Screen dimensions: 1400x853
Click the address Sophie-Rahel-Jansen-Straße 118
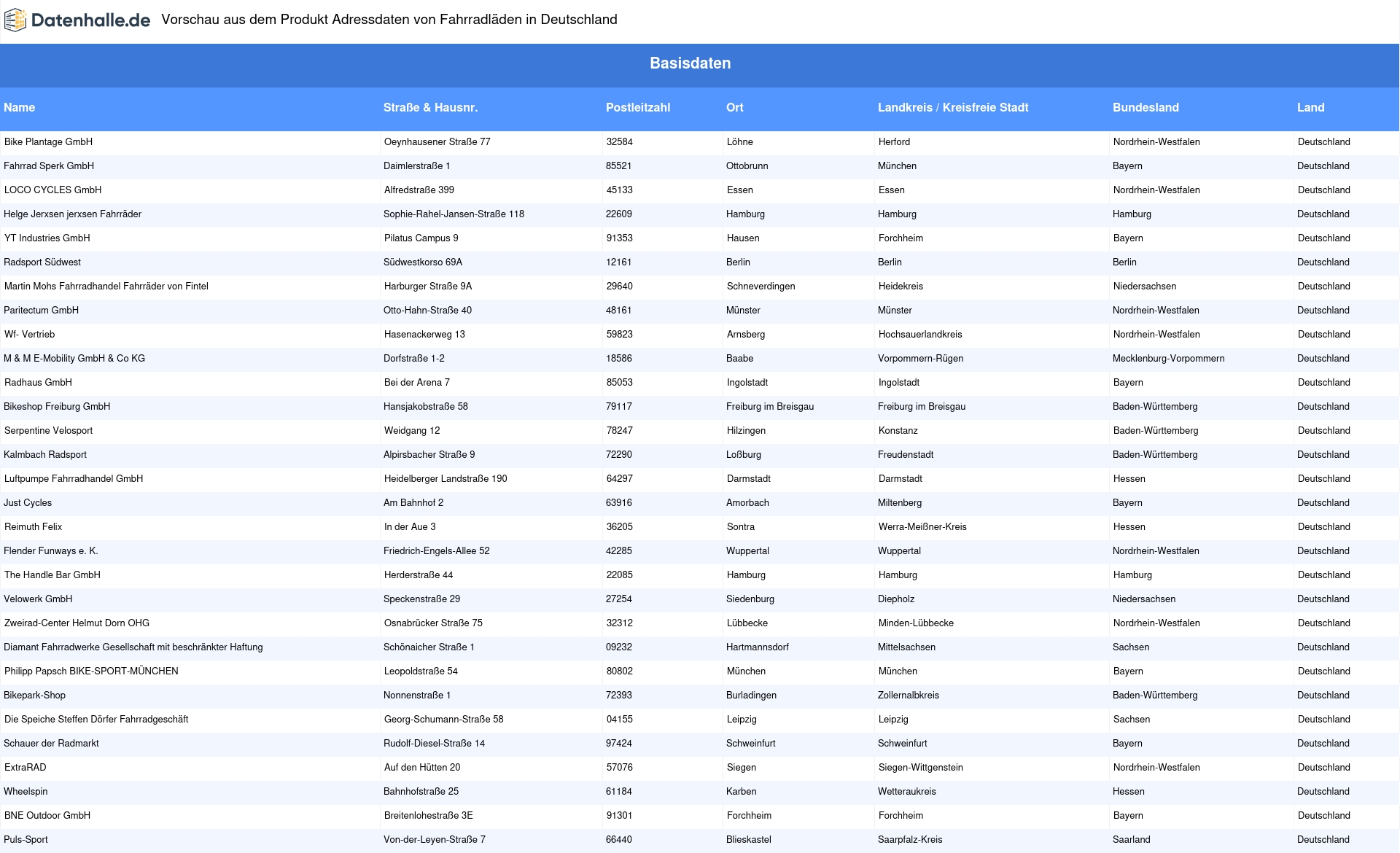454,214
